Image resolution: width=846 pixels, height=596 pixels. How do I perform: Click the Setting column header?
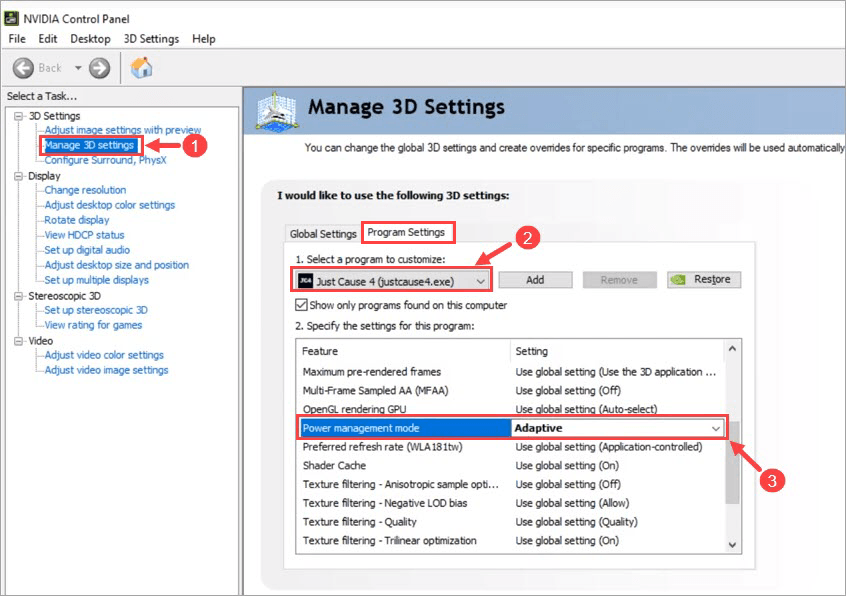tap(616, 351)
